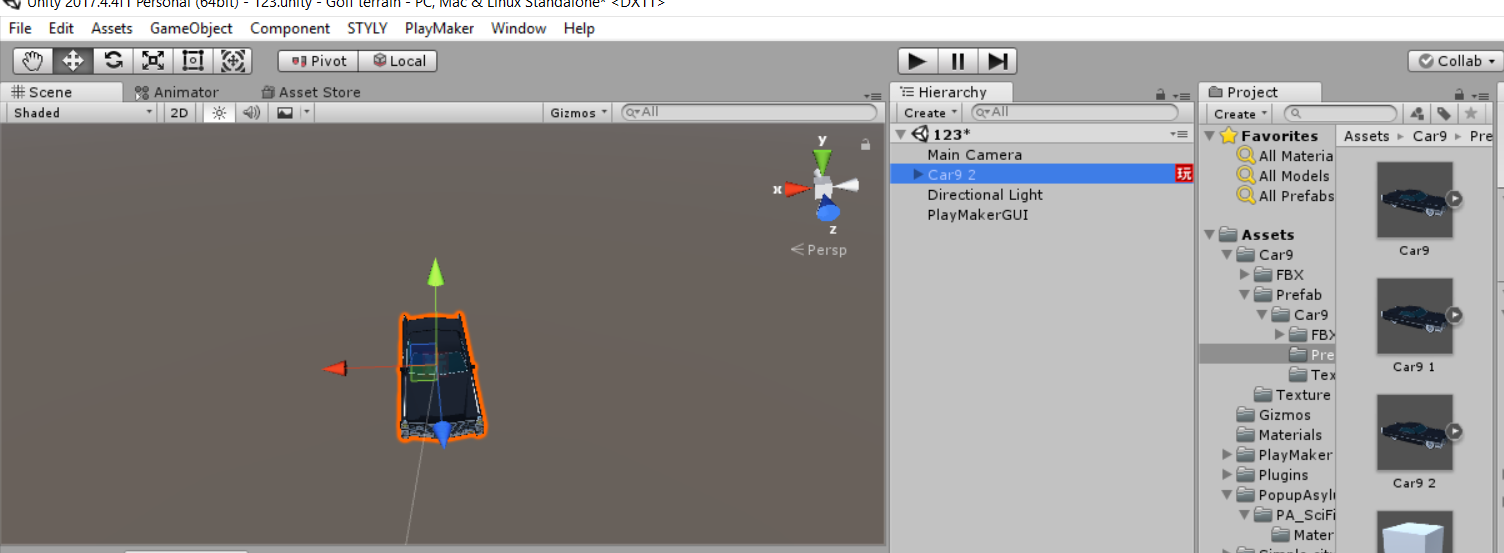Click the Assets breadcrumb in Project
The height and width of the screenshot is (553, 1504).
[x=1367, y=136]
